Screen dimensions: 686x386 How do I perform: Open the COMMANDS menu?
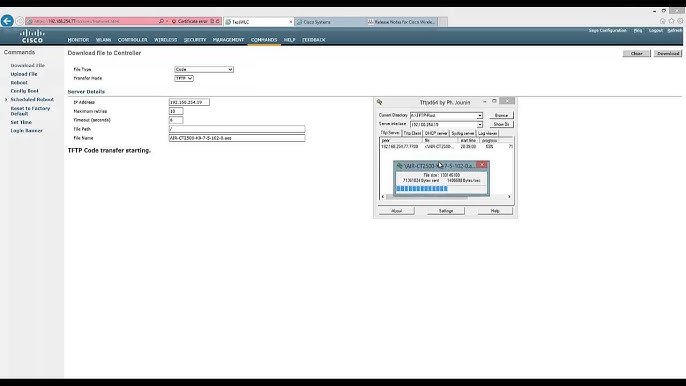pyautogui.click(x=264, y=40)
